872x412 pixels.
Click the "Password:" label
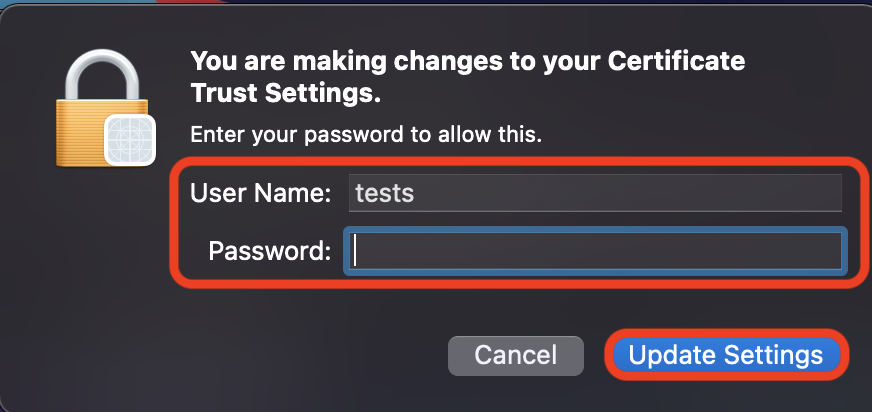click(269, 251)
